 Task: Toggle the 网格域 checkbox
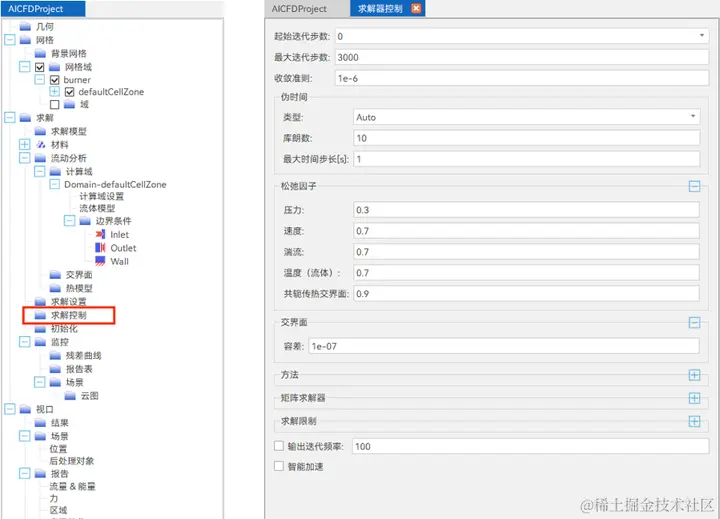(x=39, y=67)
